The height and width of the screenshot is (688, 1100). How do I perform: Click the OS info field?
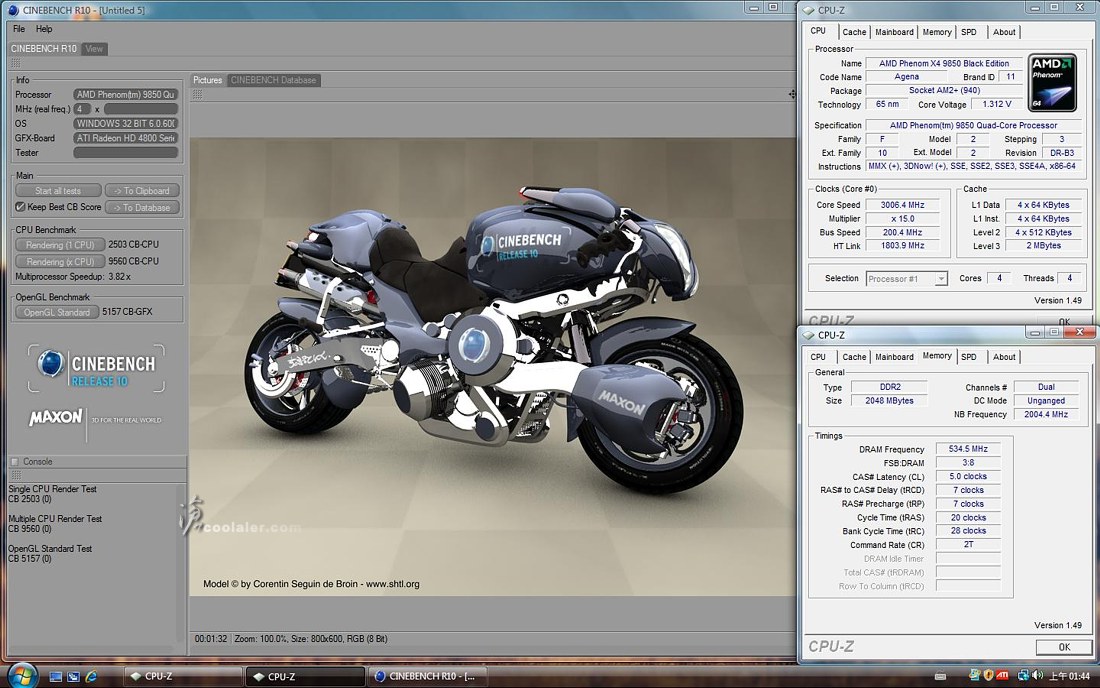(x=126, y=123)
